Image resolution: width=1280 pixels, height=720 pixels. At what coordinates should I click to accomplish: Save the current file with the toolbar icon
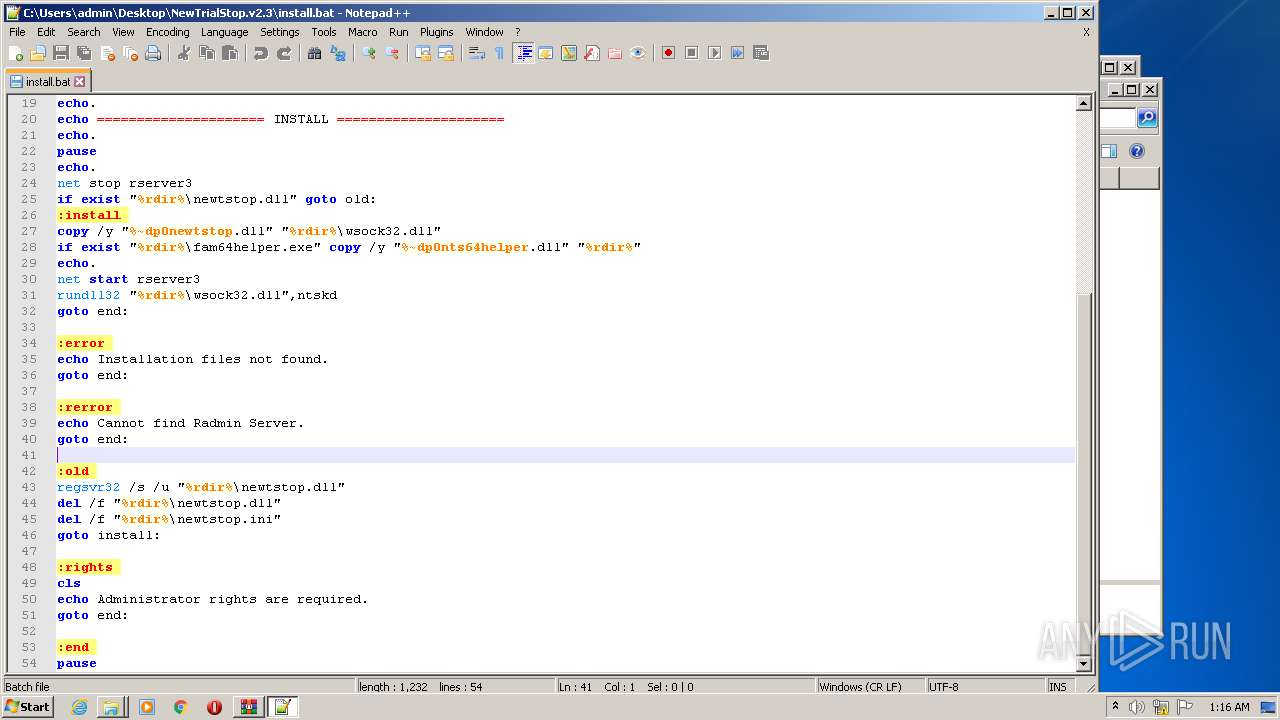(61, 53)
